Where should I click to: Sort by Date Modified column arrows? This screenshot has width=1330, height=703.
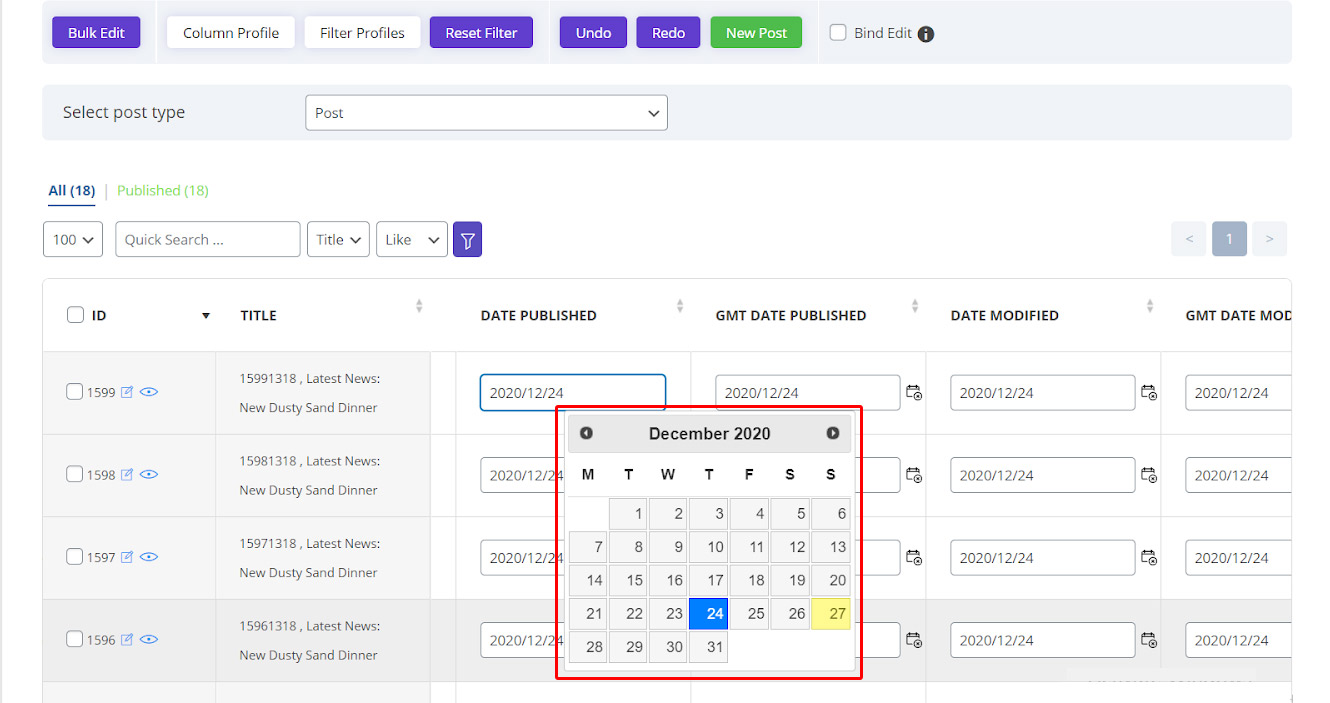[x=1150, y=306]
